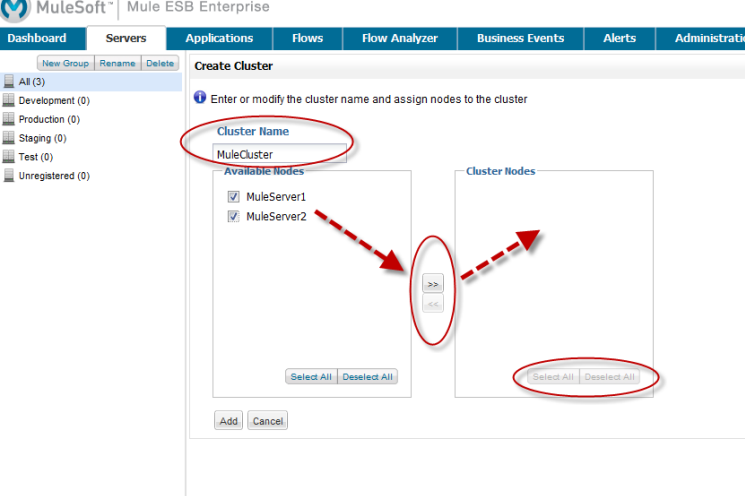Click the server icon beside Development (0)
The image size is (745, 496).
(9, 100)
